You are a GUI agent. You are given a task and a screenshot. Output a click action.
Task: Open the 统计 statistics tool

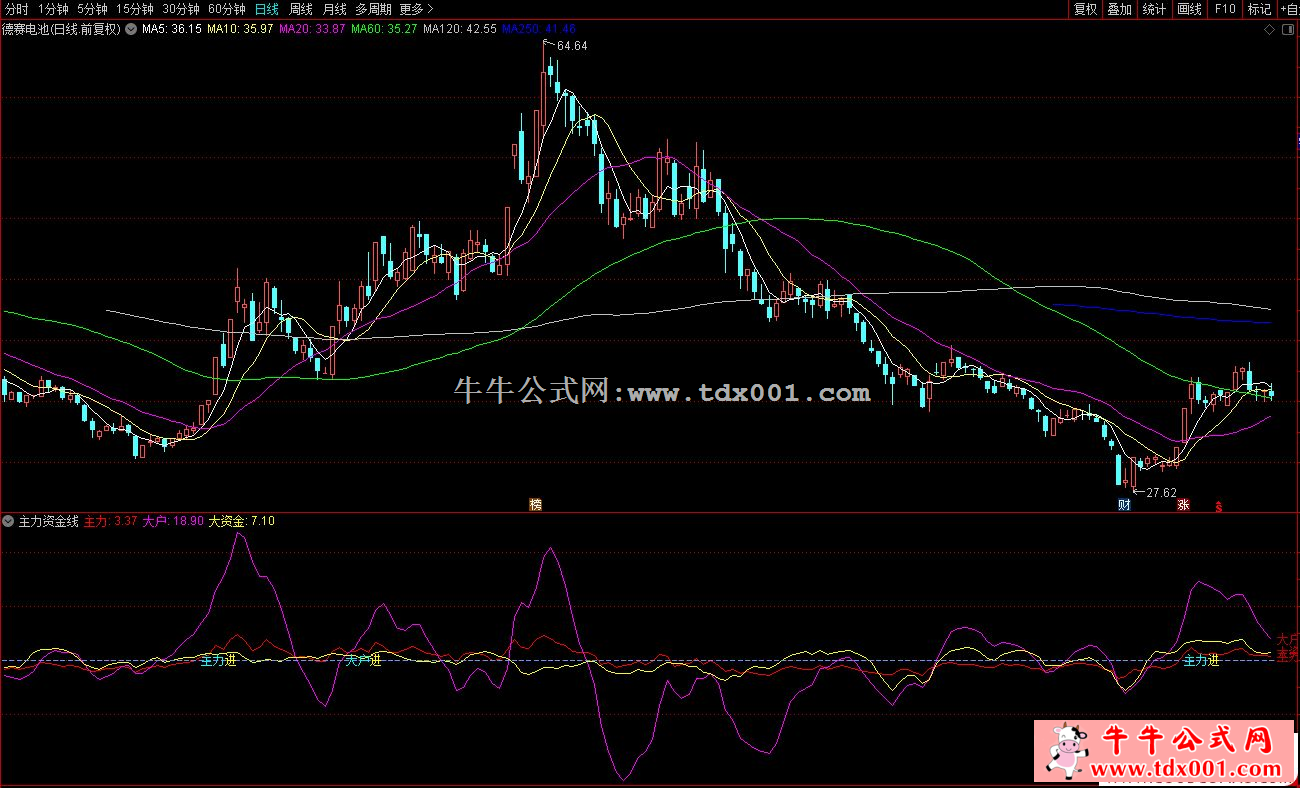pos(1154,9)
